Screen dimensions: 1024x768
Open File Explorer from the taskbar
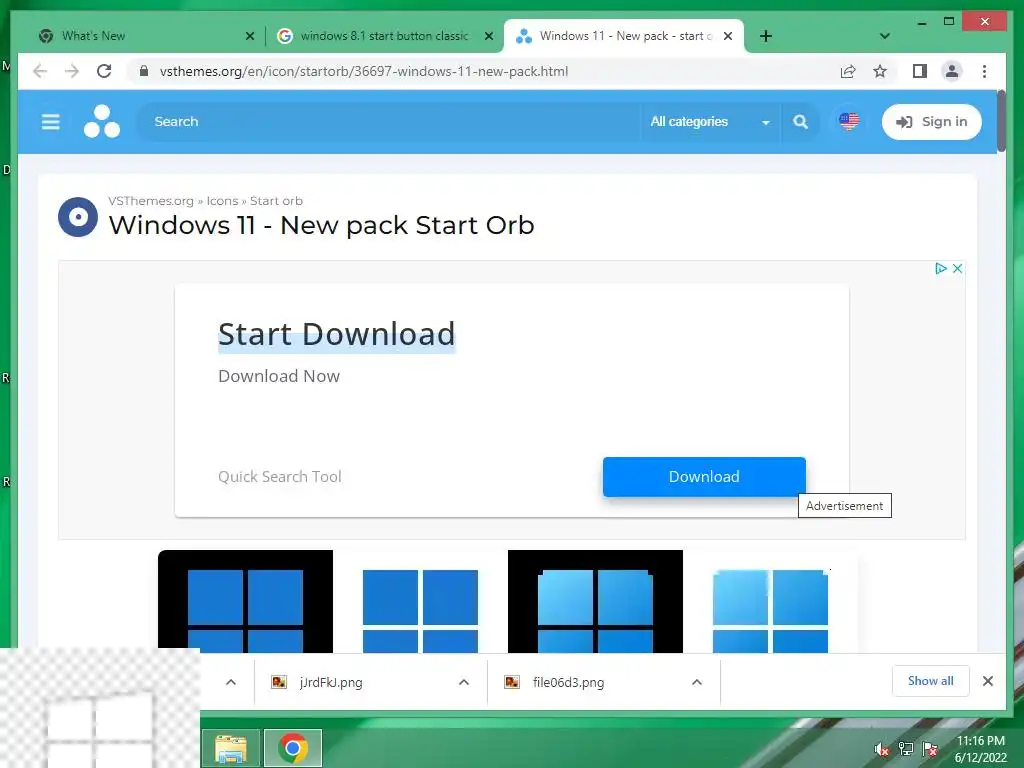[x=231, y=748]
